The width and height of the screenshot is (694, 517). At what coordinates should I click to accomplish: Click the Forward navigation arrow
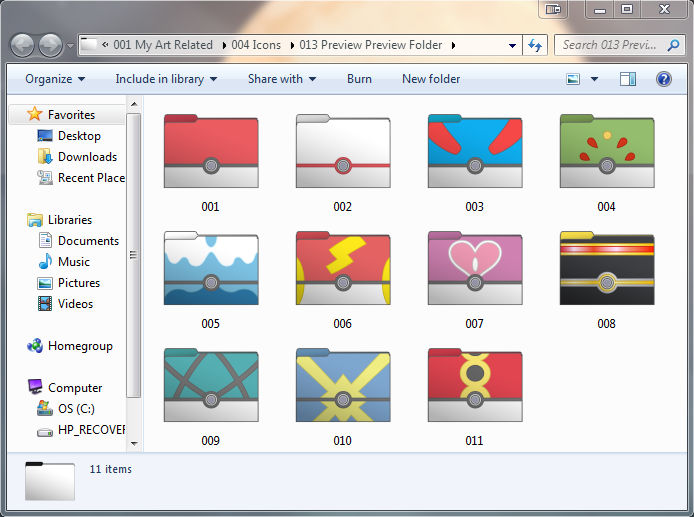pyautogui.click(x=50, y=45)
